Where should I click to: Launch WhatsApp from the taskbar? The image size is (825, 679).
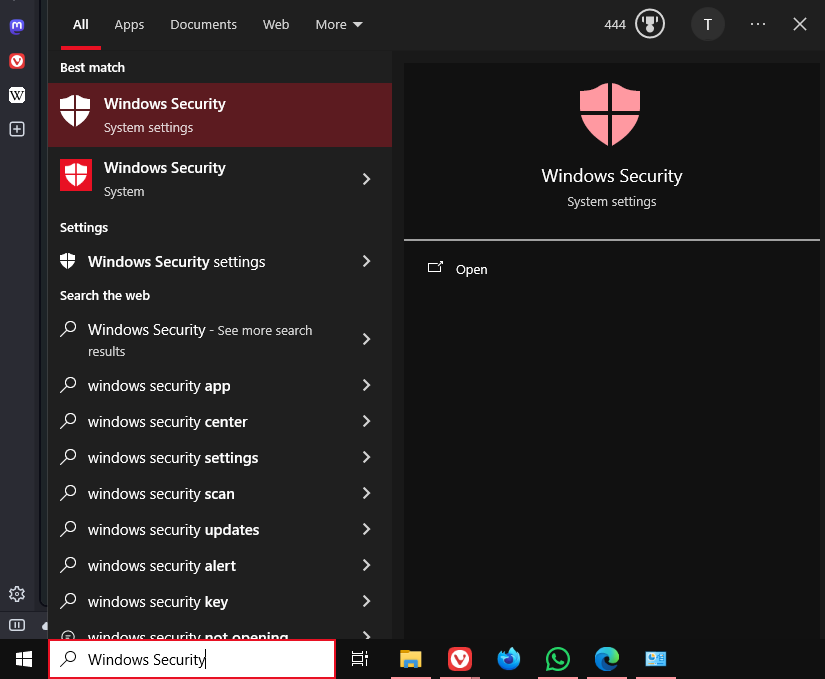[x=557, y=659]
